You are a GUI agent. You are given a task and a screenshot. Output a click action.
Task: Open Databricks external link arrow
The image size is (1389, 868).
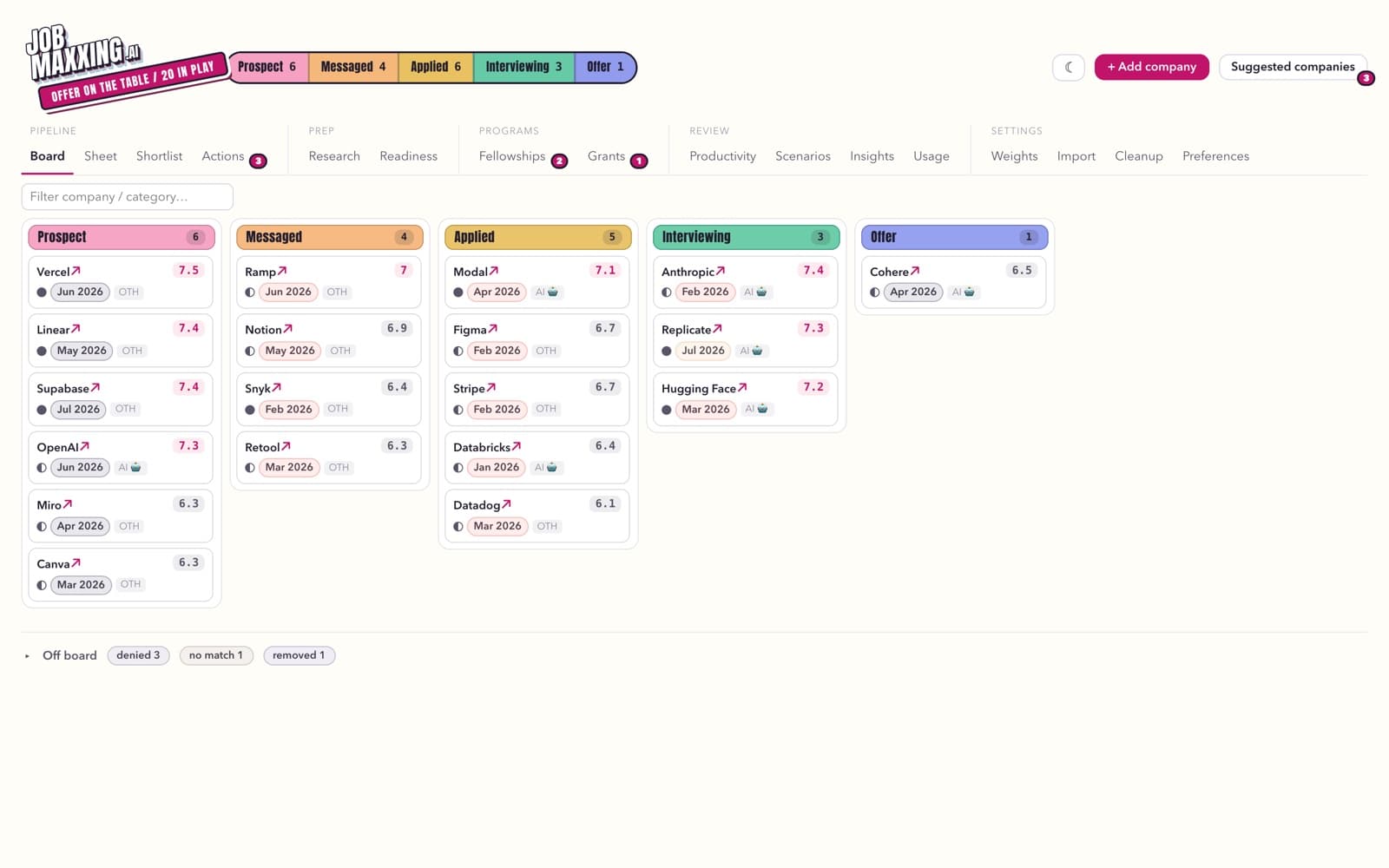click(517, 446)
